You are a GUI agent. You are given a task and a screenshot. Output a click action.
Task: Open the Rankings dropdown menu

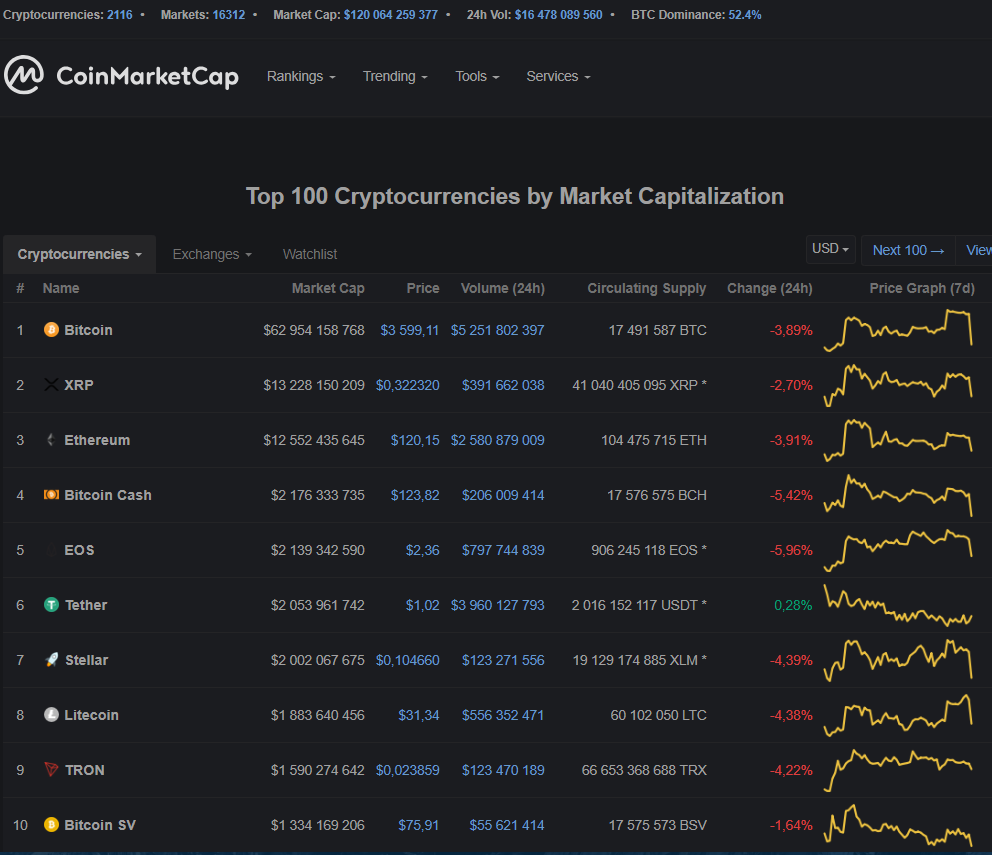click(x=301, y=76)
